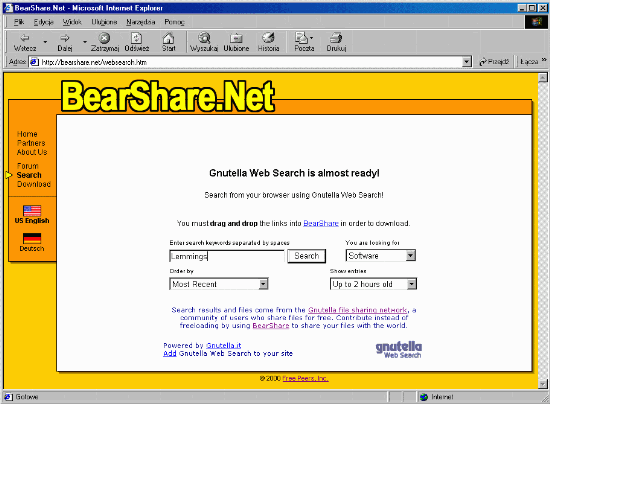Open the Software file type dropdown

point(411,256)
